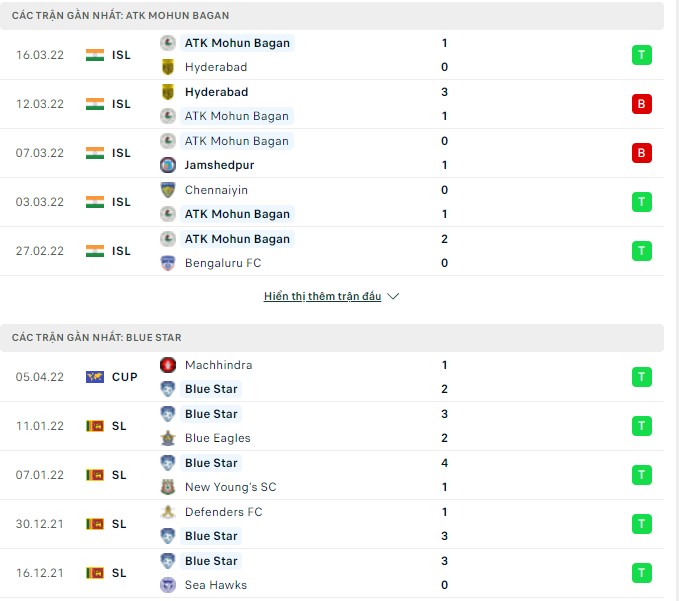Click the Blue Eagles crest icon
The width and height of the screenshot is (679, 601).
168,438
